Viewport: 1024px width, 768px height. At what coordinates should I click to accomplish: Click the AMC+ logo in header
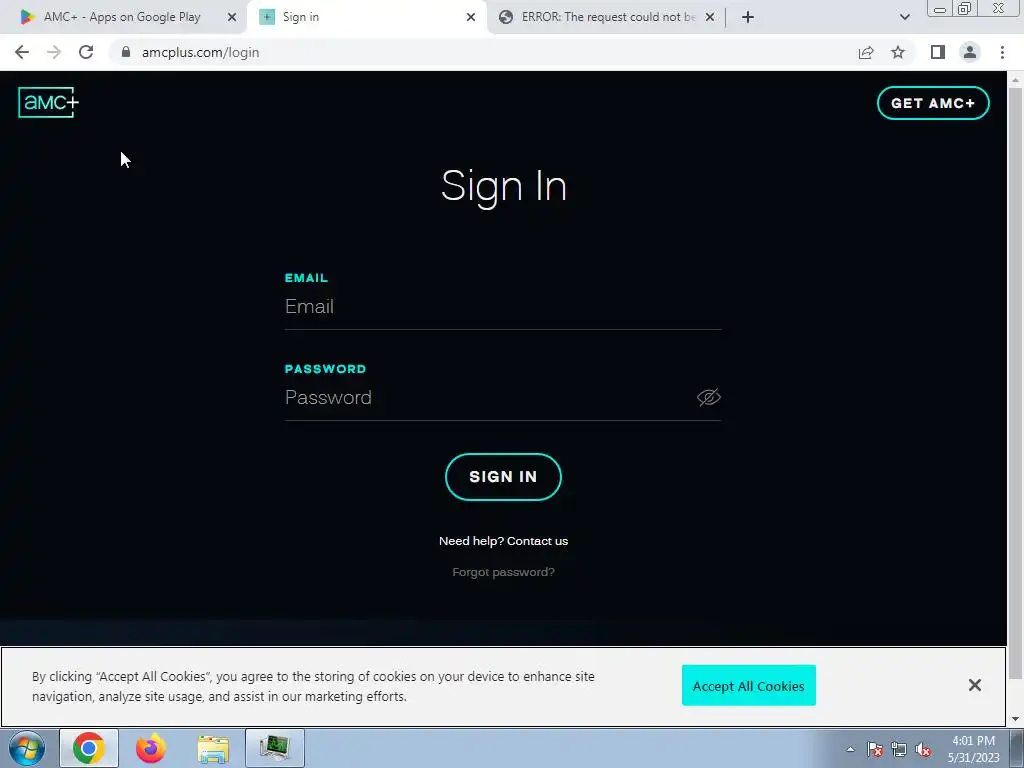pos(48,103)
